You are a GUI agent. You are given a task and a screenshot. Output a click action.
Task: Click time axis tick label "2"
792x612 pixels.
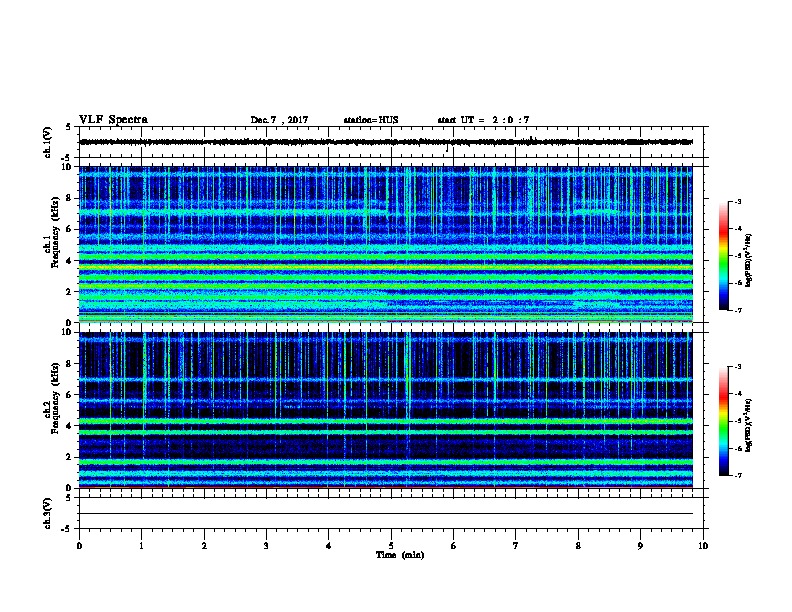204,546
